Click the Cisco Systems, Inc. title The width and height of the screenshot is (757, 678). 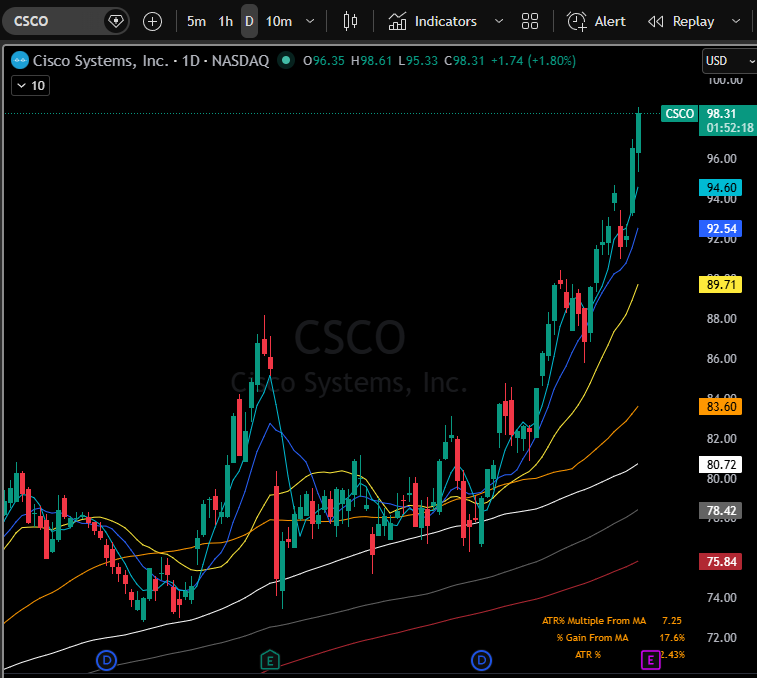101,61
